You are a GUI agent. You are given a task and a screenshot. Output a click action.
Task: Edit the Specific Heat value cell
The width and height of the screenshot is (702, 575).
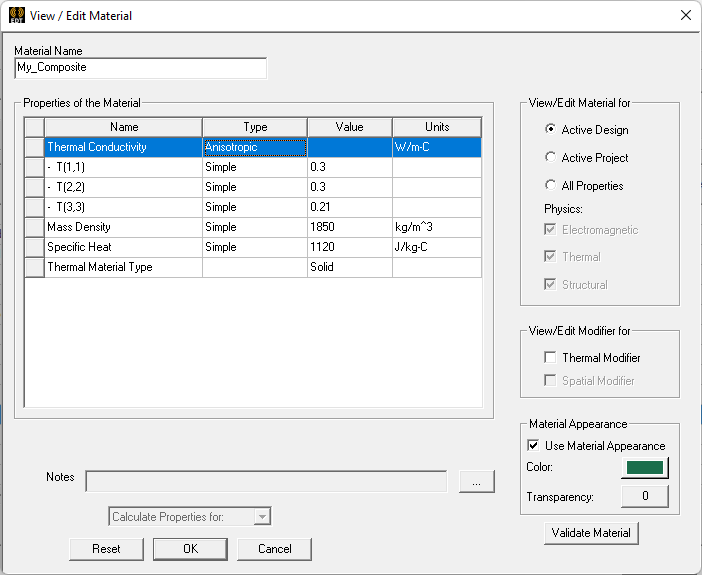click(349, 247)
